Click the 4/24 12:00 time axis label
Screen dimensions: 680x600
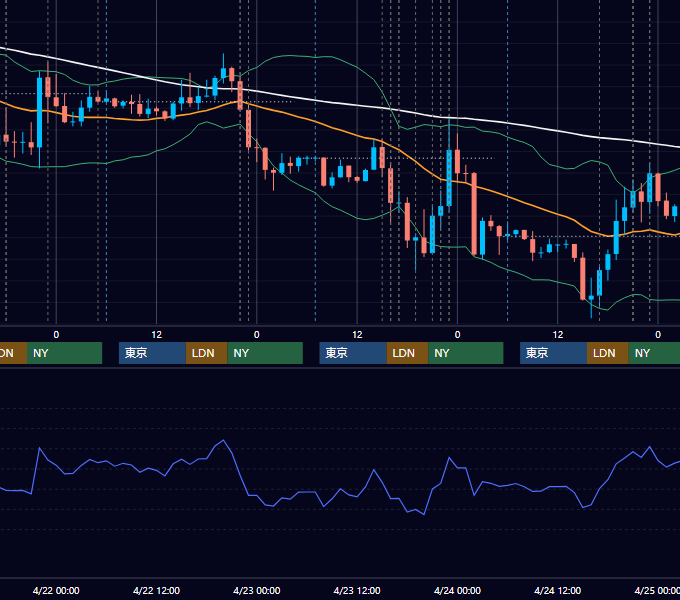point(558,590)
